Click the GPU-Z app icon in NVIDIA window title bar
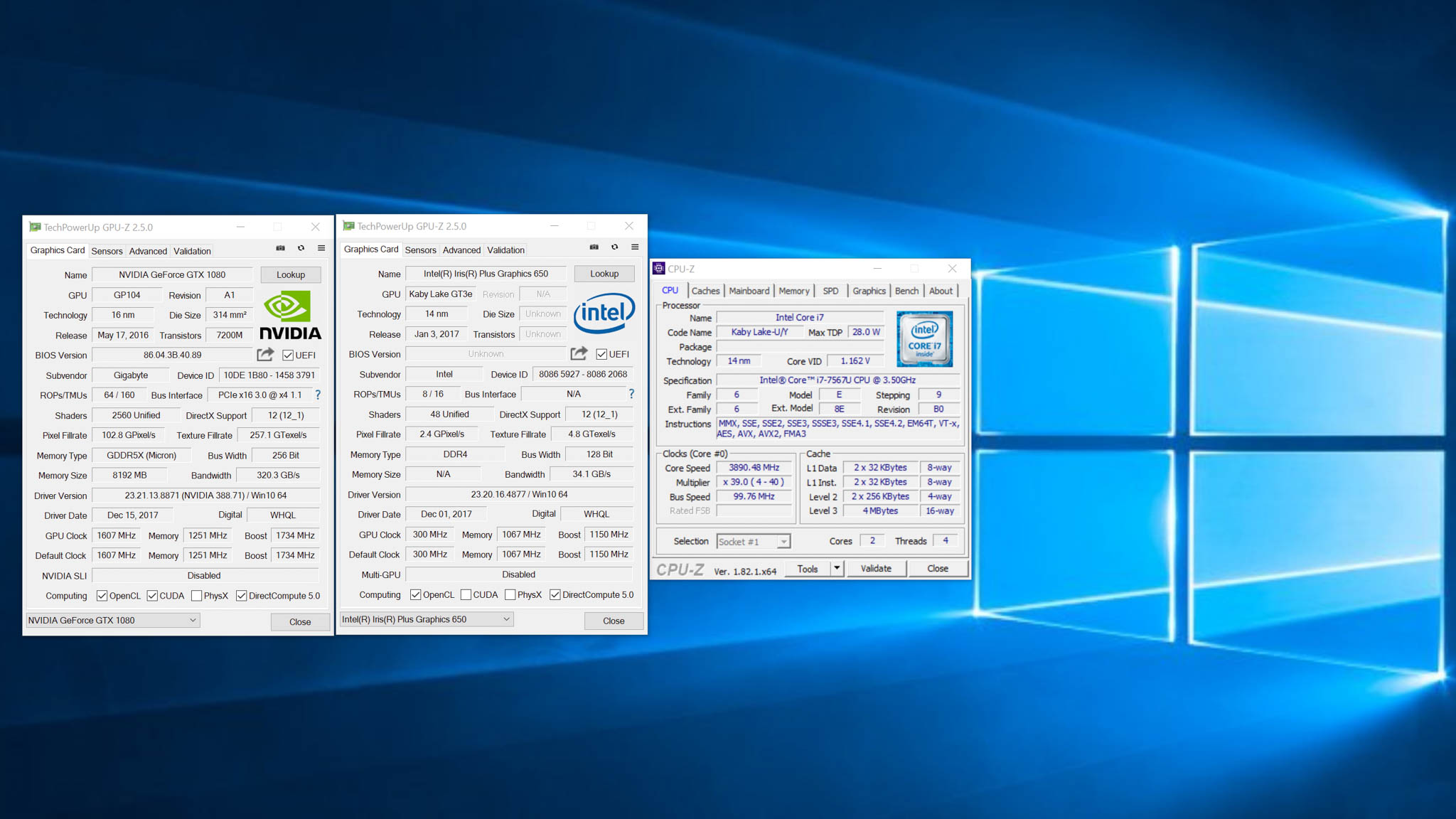 [x=35, y=227]
